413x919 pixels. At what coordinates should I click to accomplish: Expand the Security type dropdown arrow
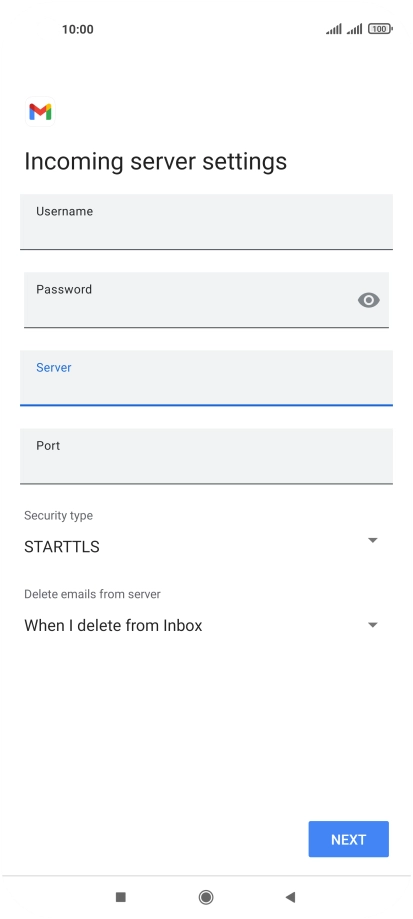[x=373, y=540]
